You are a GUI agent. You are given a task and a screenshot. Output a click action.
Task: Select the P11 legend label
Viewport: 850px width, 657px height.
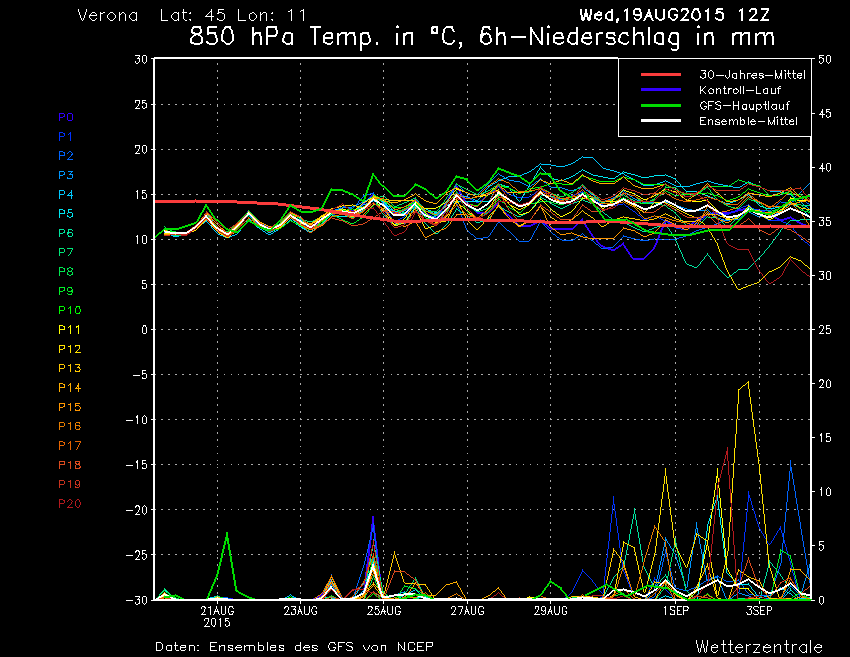coord(70,330)
